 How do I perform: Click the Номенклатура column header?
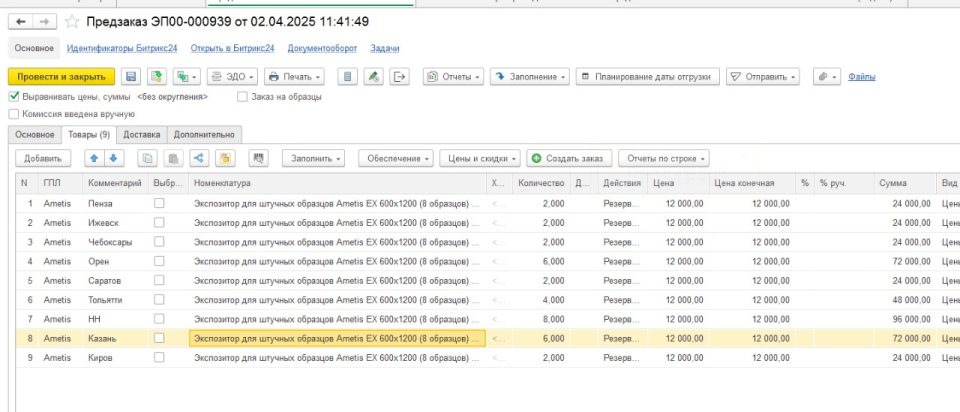(x=338, y=183)
